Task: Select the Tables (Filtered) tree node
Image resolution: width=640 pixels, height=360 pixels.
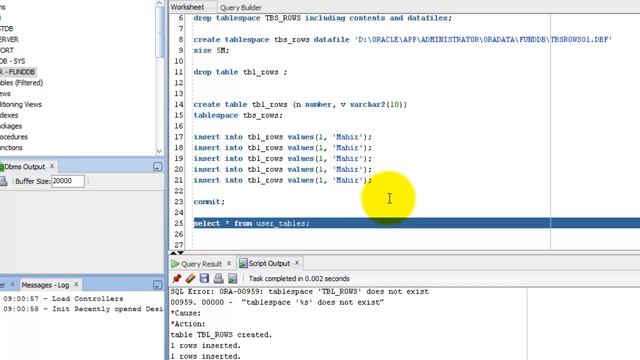Action: 21,83
